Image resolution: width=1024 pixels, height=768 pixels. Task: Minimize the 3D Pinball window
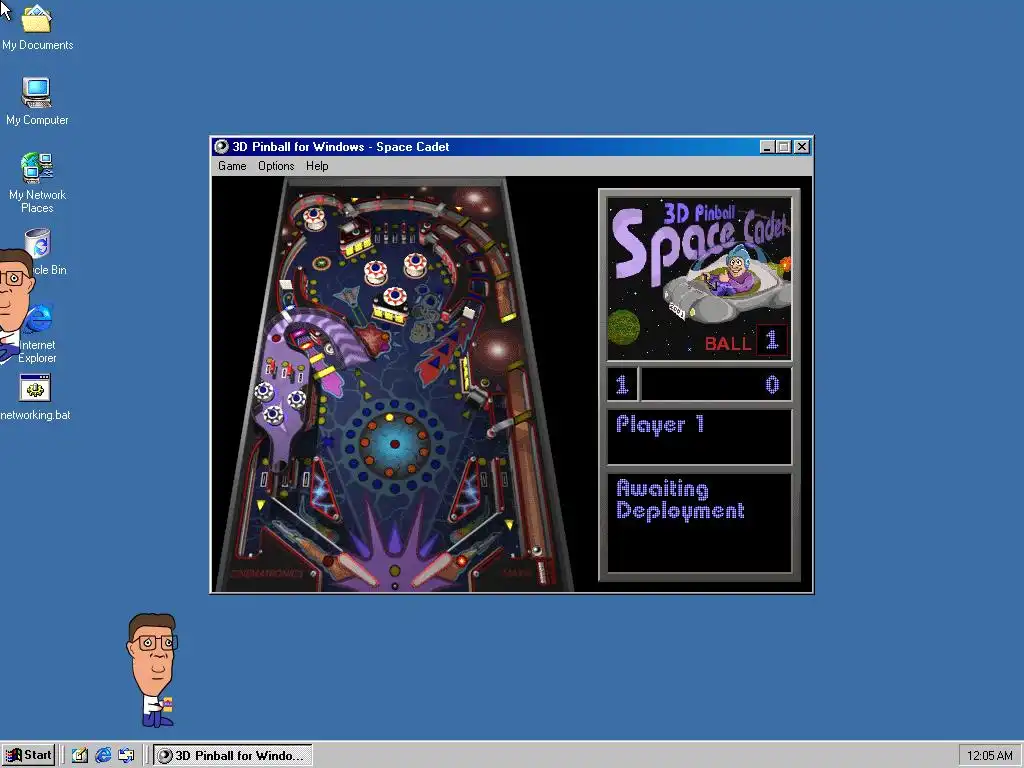tap(767, 147)
